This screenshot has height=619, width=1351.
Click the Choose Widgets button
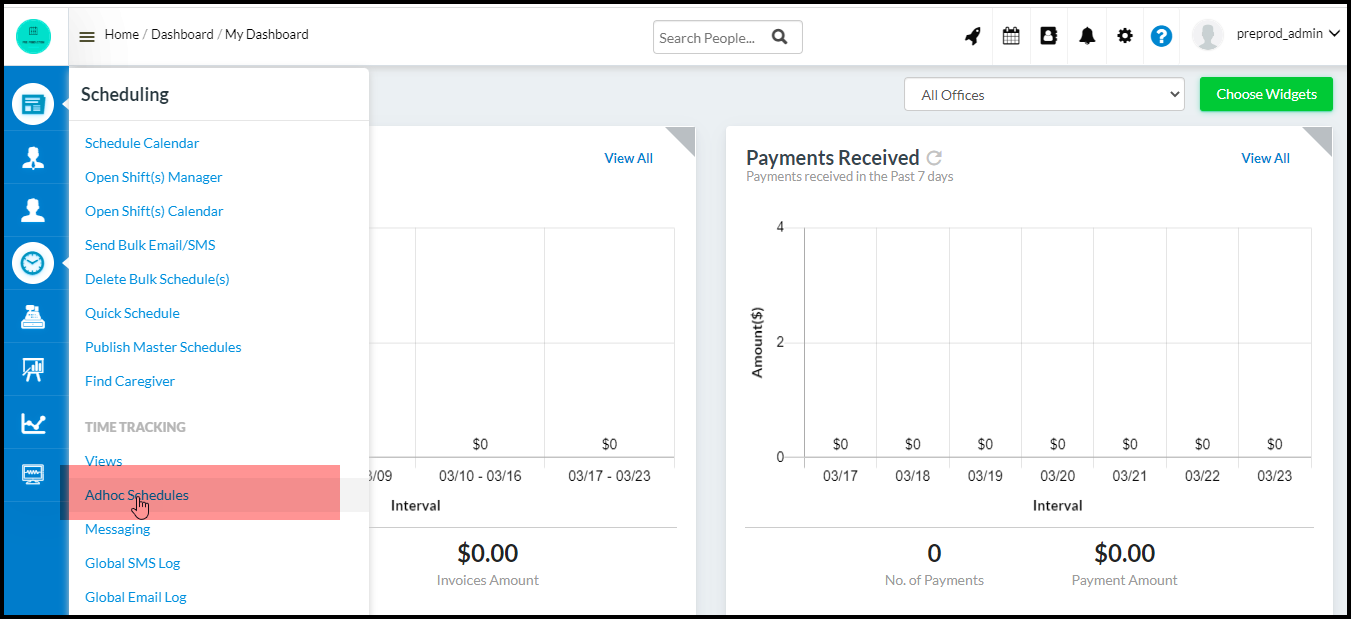[x=1266, y=94]
